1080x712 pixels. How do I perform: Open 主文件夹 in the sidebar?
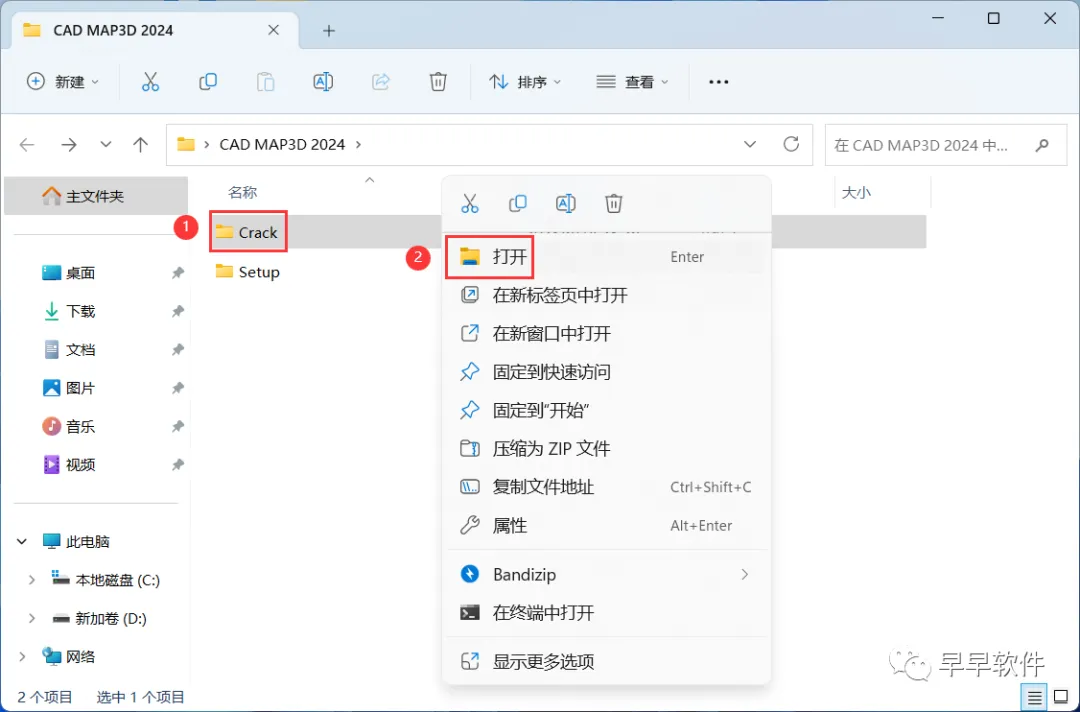click(x=96, y=196)
